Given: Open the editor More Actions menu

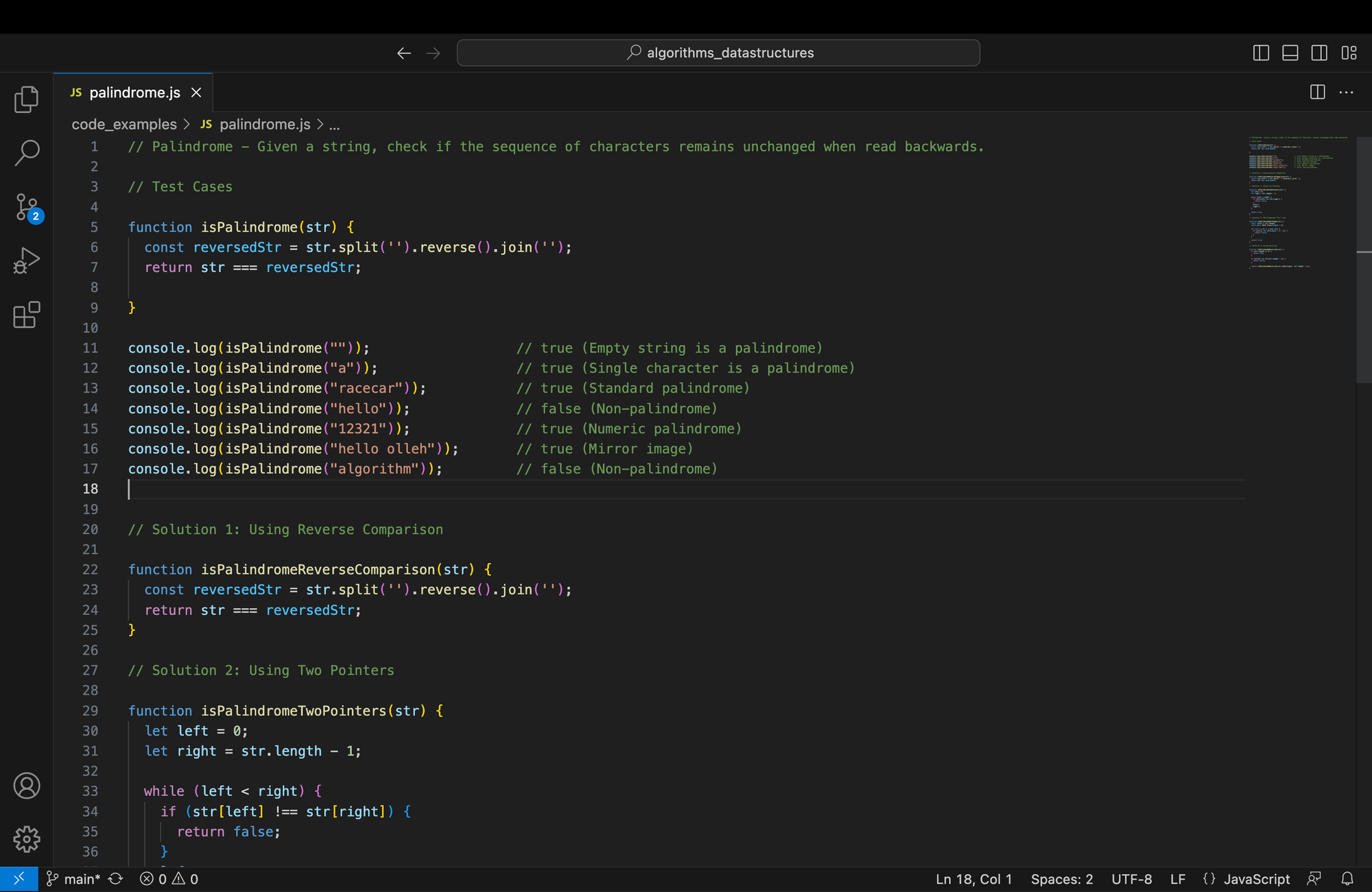Looking at the screenshot, I should 1346,92.
